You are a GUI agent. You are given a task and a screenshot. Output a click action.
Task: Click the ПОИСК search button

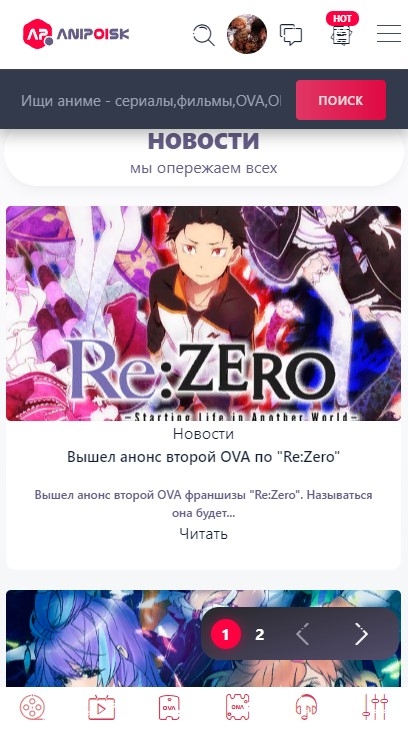pyautogui.click(x=341, y=100)
